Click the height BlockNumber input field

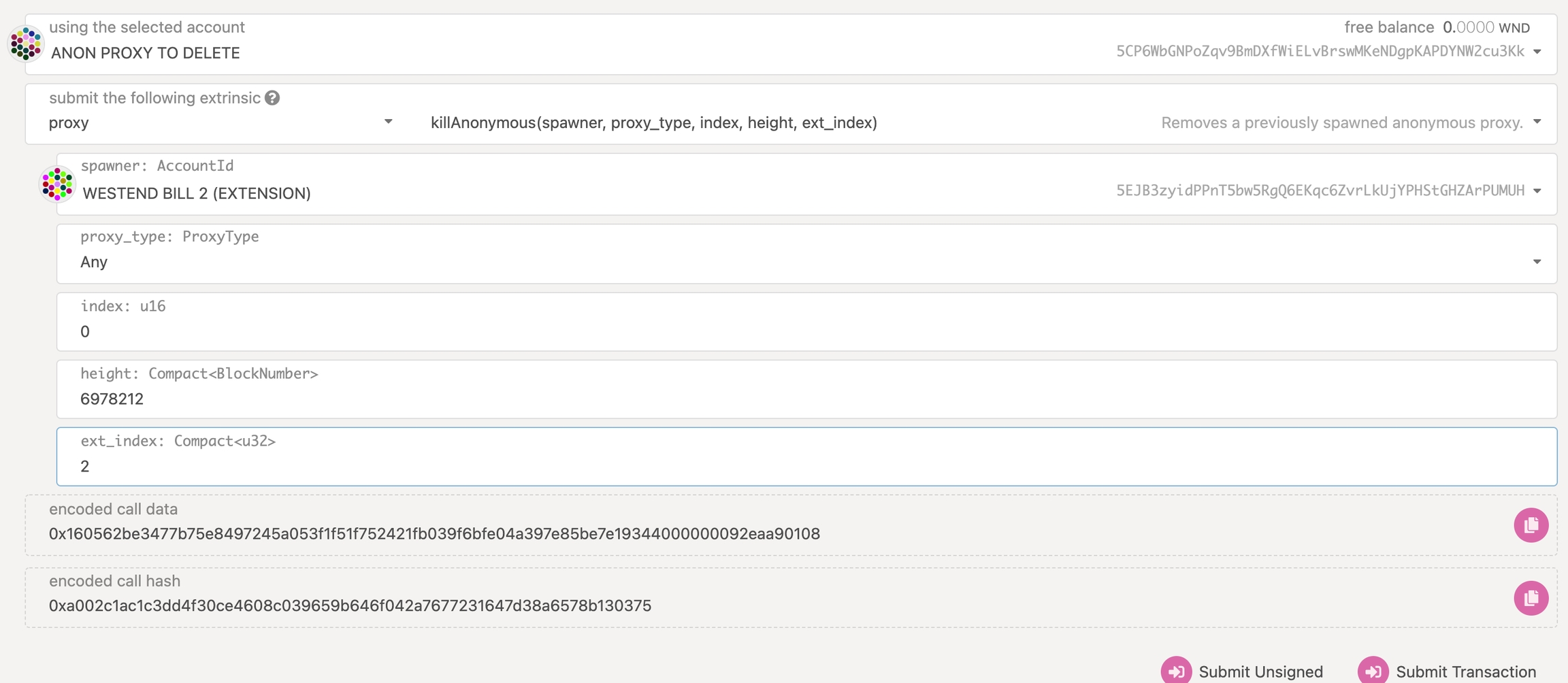pyautogui.click(x=806, y=399)
